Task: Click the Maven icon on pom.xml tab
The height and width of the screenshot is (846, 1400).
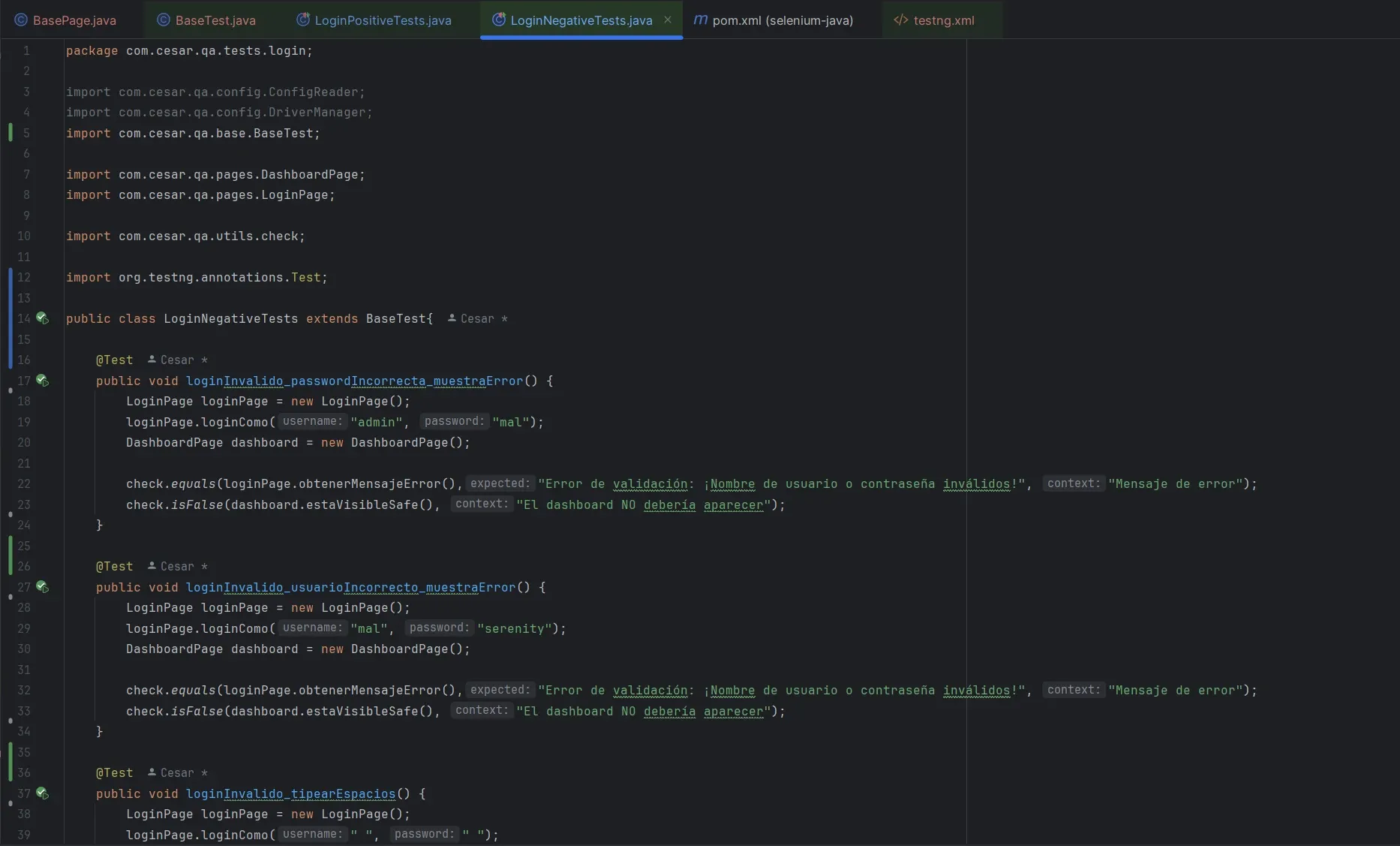Action: pos(700,20)
